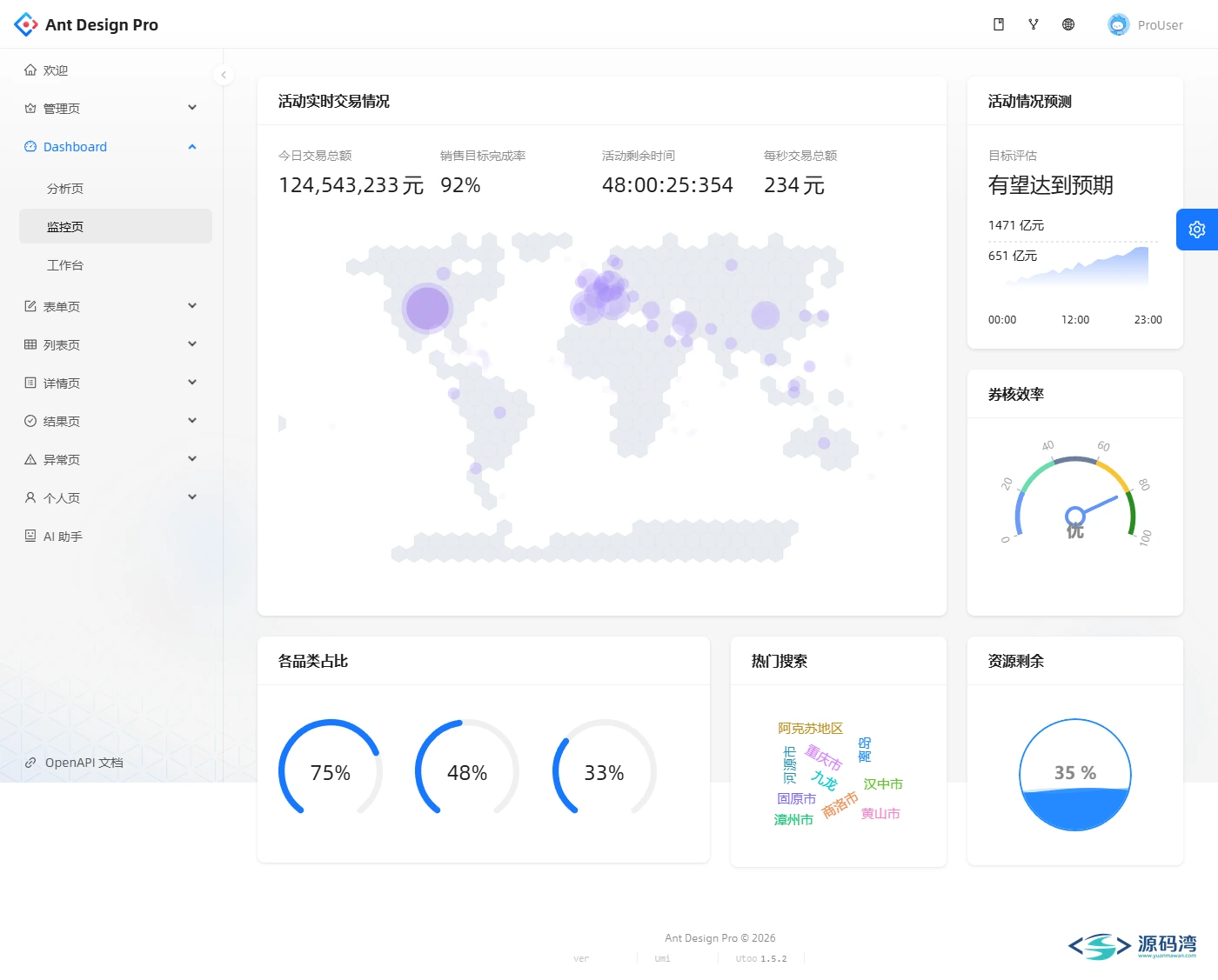This screenshot has height=980, width=1218.
Task: Click the ProUser account name
Action: (1161, 25)
